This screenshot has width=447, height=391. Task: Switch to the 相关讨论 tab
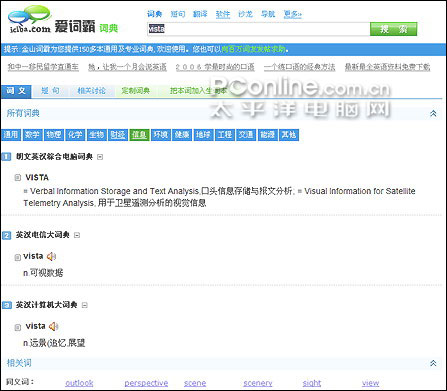91,91
